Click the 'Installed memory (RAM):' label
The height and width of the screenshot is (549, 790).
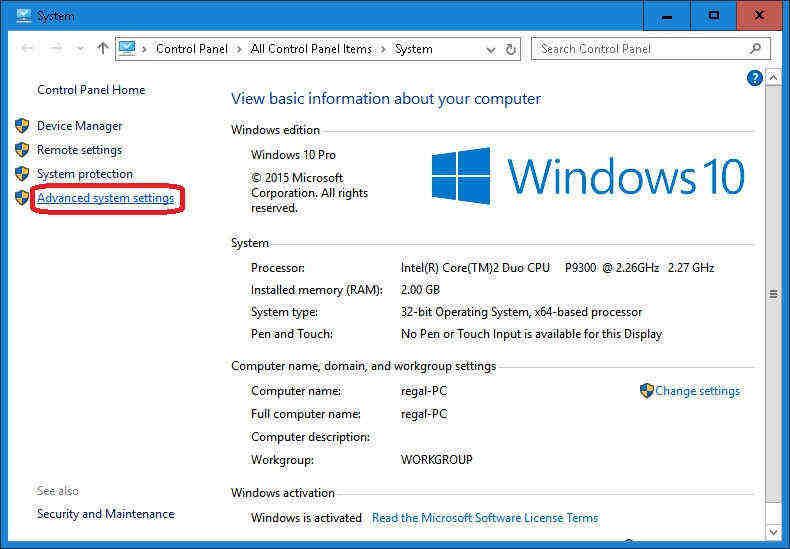(x=317, y=290)
